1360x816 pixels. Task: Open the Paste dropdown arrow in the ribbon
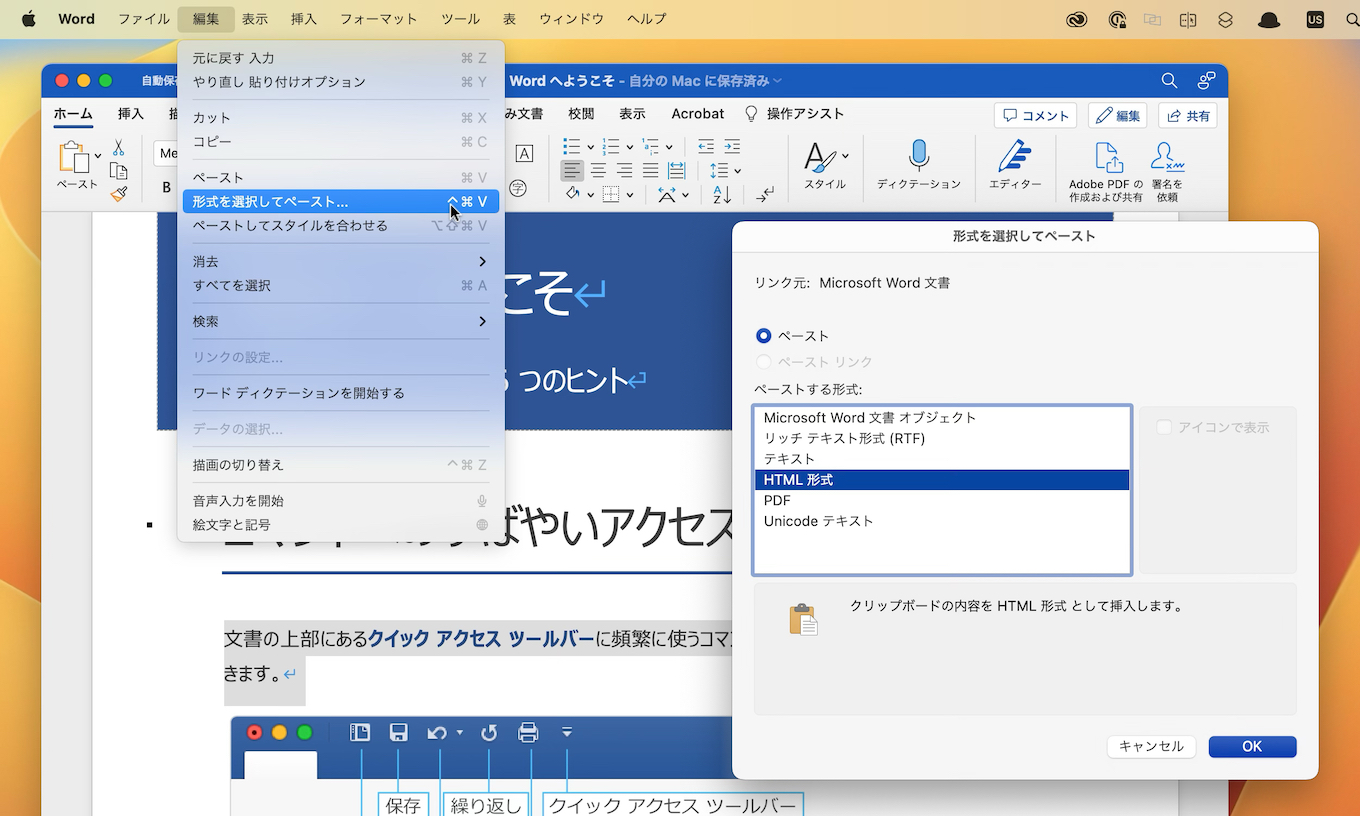click(97, 156)
